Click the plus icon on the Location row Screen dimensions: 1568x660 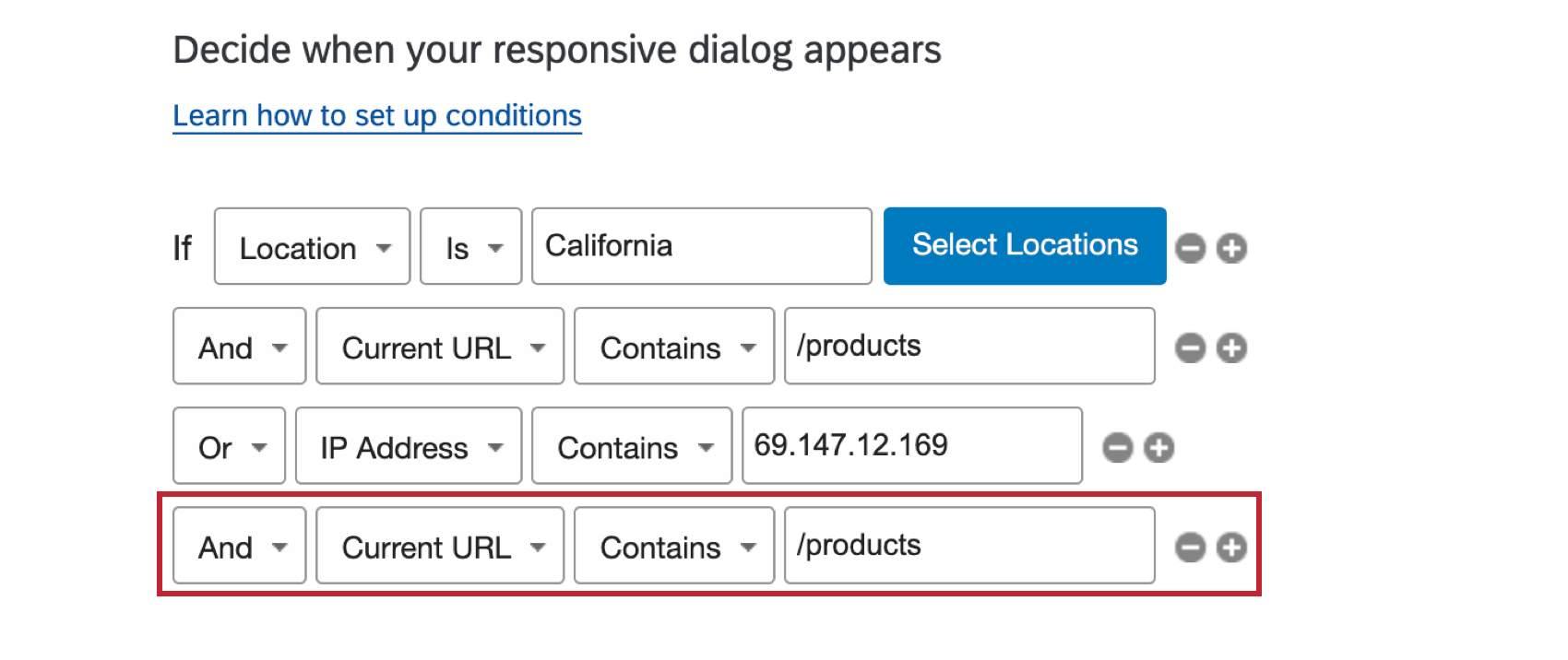click(1233, 247)
